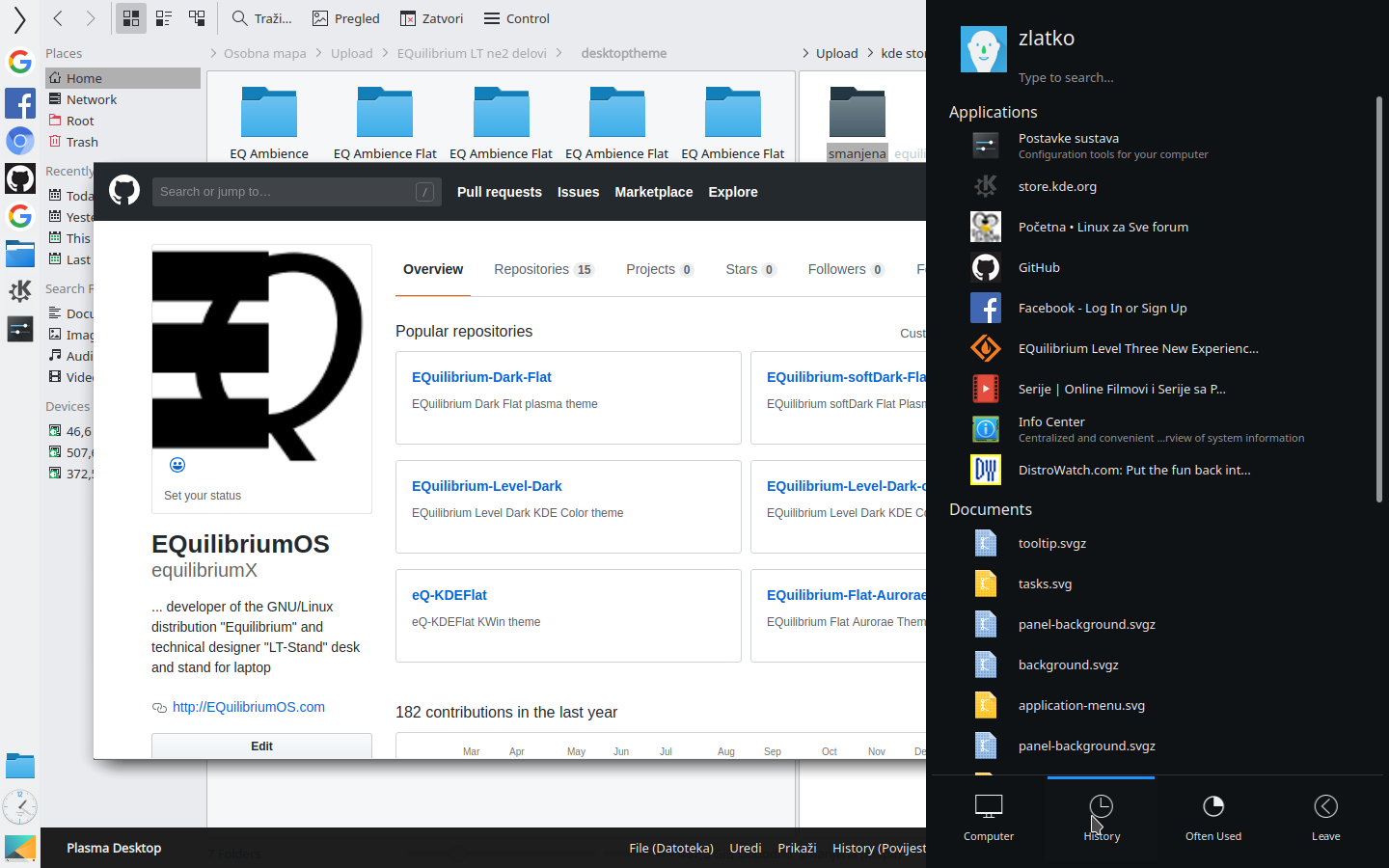Open eQ-KDEFlat repository link

point(449,595)
